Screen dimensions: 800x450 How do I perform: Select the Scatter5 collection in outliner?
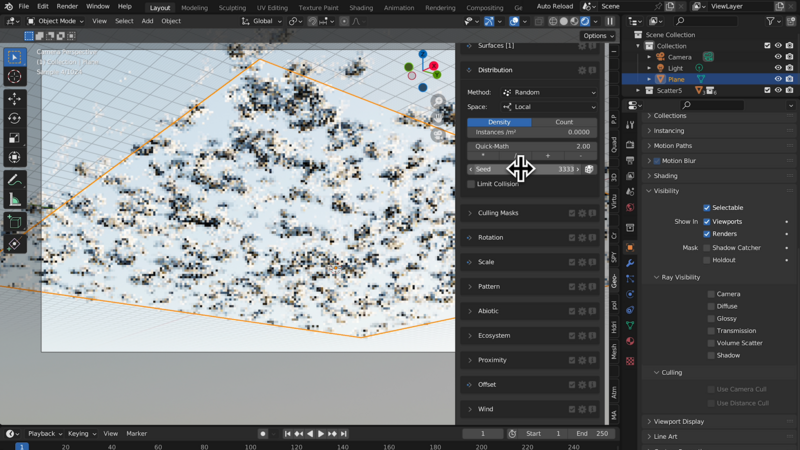coord(669,90)
